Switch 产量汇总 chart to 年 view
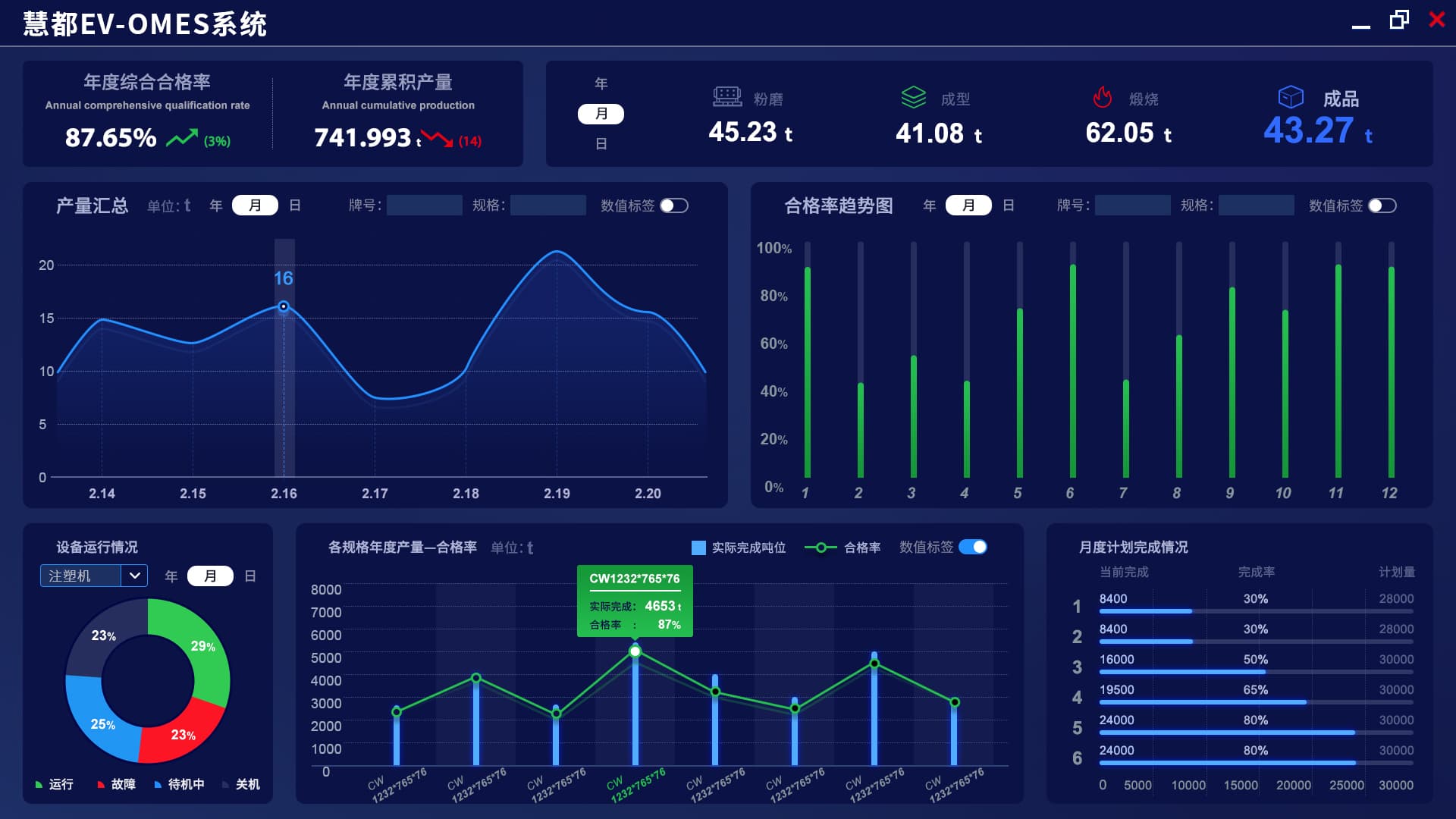This screenshot has height=819, width=1456. (x=216, y=206)
